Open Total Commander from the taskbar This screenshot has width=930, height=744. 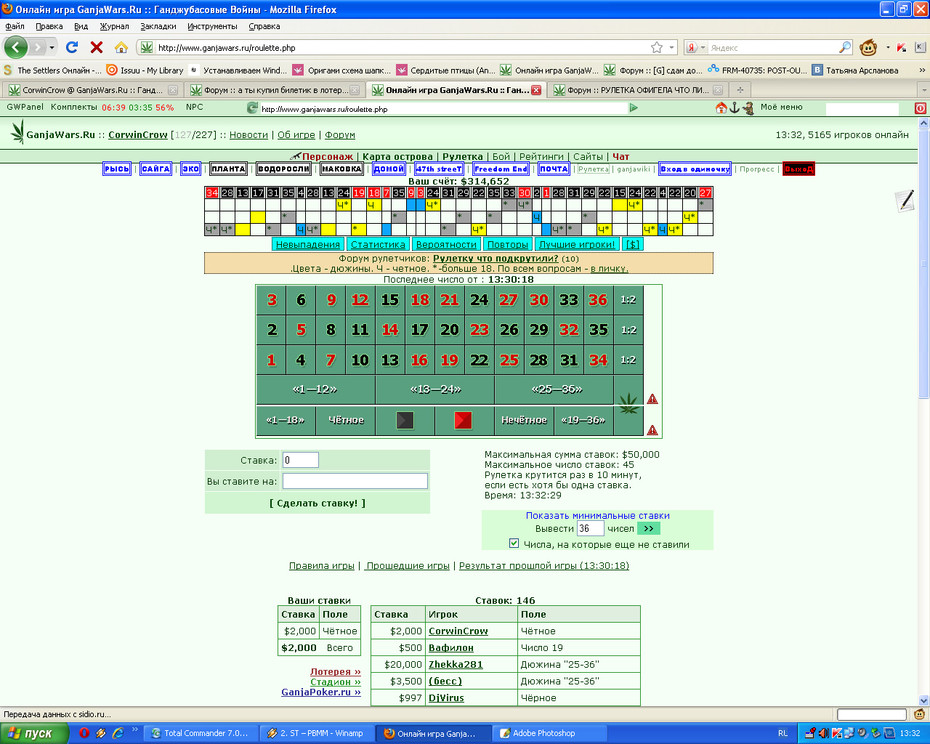tap(200, 733)
